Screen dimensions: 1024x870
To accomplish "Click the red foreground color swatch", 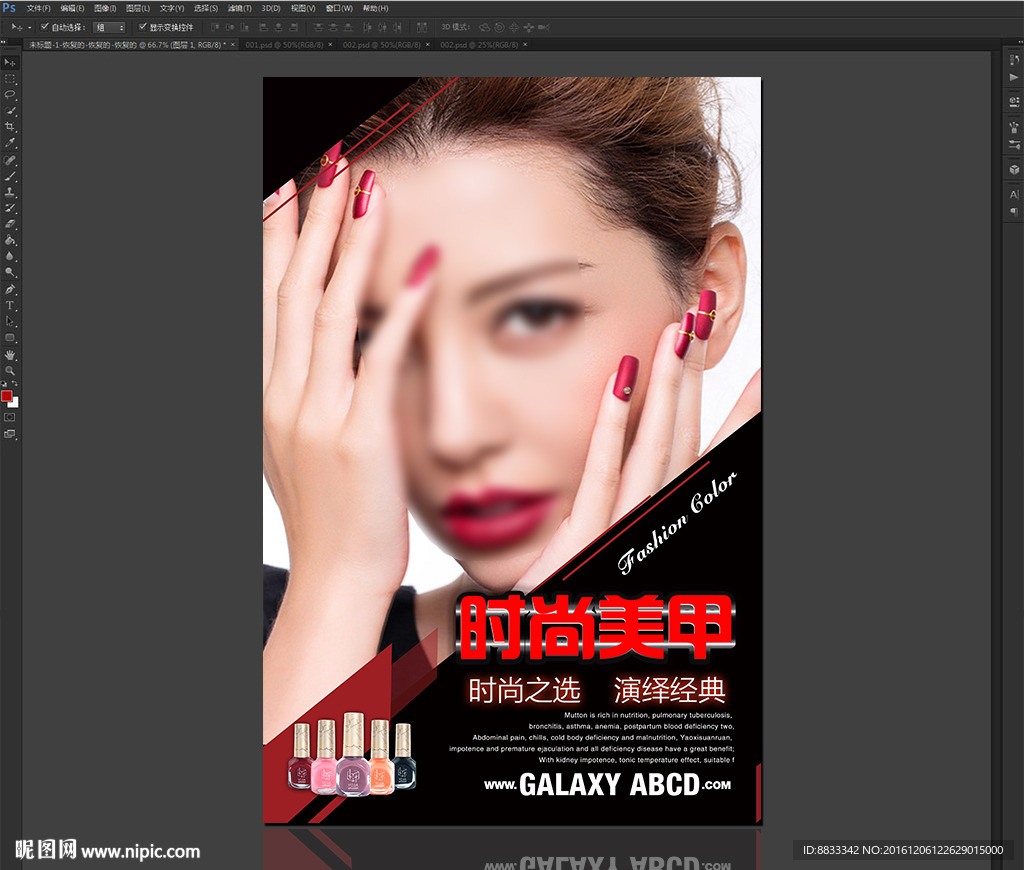I will coord(7,396).
